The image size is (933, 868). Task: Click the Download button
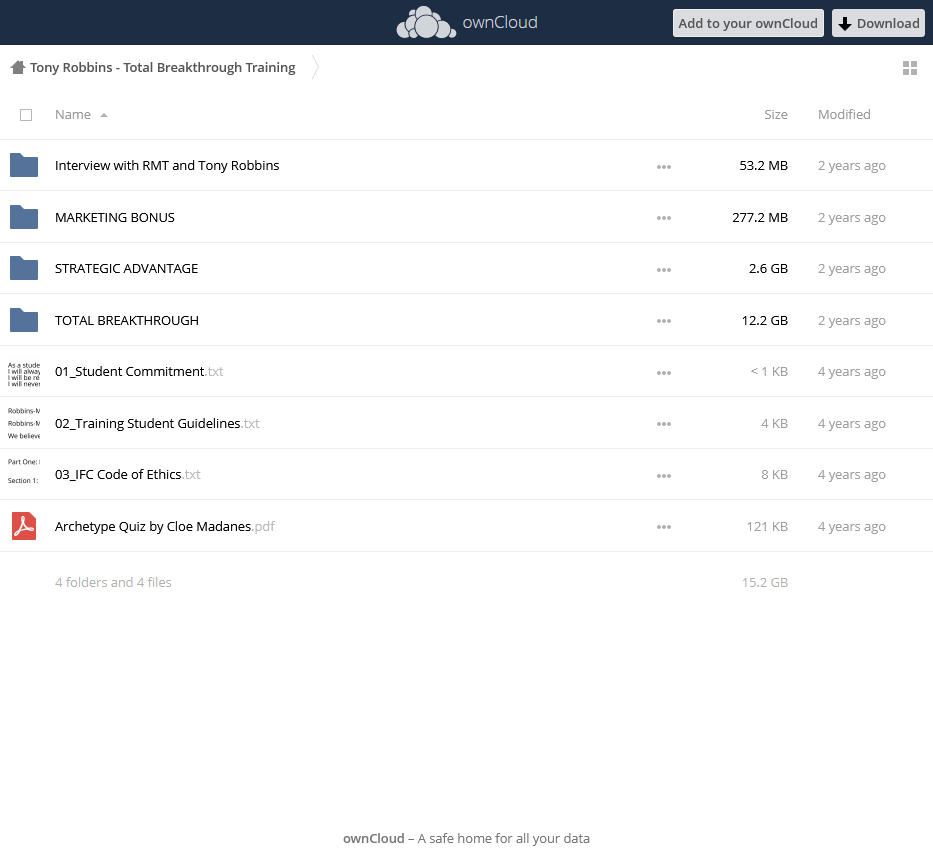tap(878, 23)
